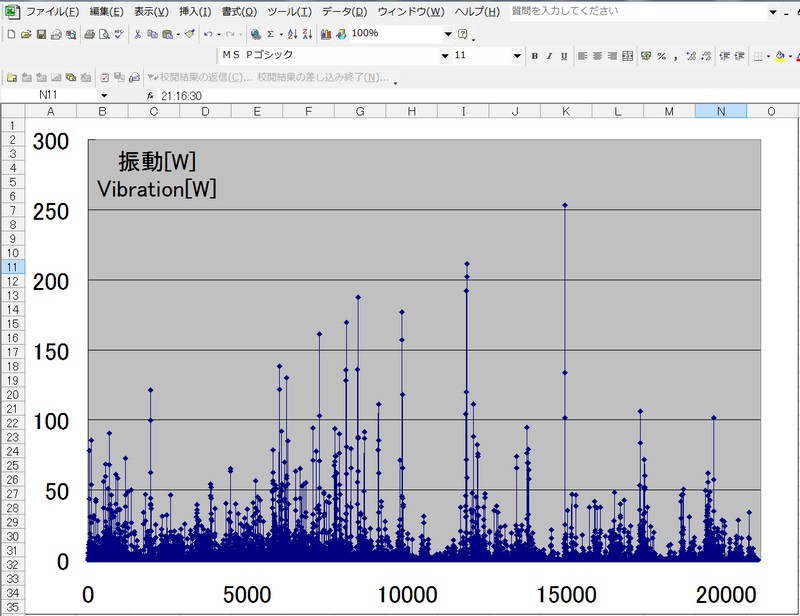Image resolution: width=800 pixels, height=616 pixels.
Task: Select column N header
Action: pos(720,111)
